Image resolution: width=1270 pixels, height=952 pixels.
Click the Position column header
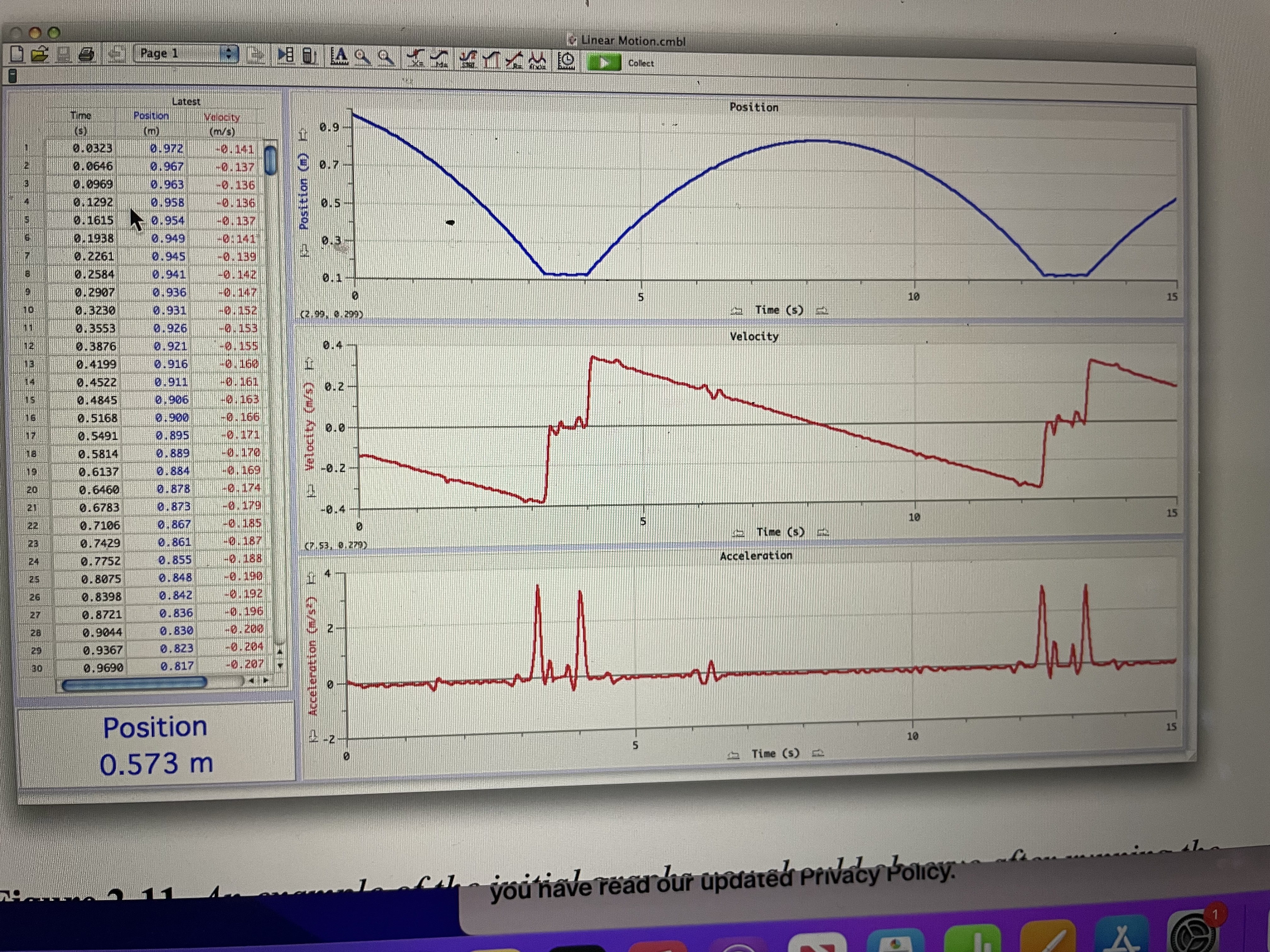point(151,116)
